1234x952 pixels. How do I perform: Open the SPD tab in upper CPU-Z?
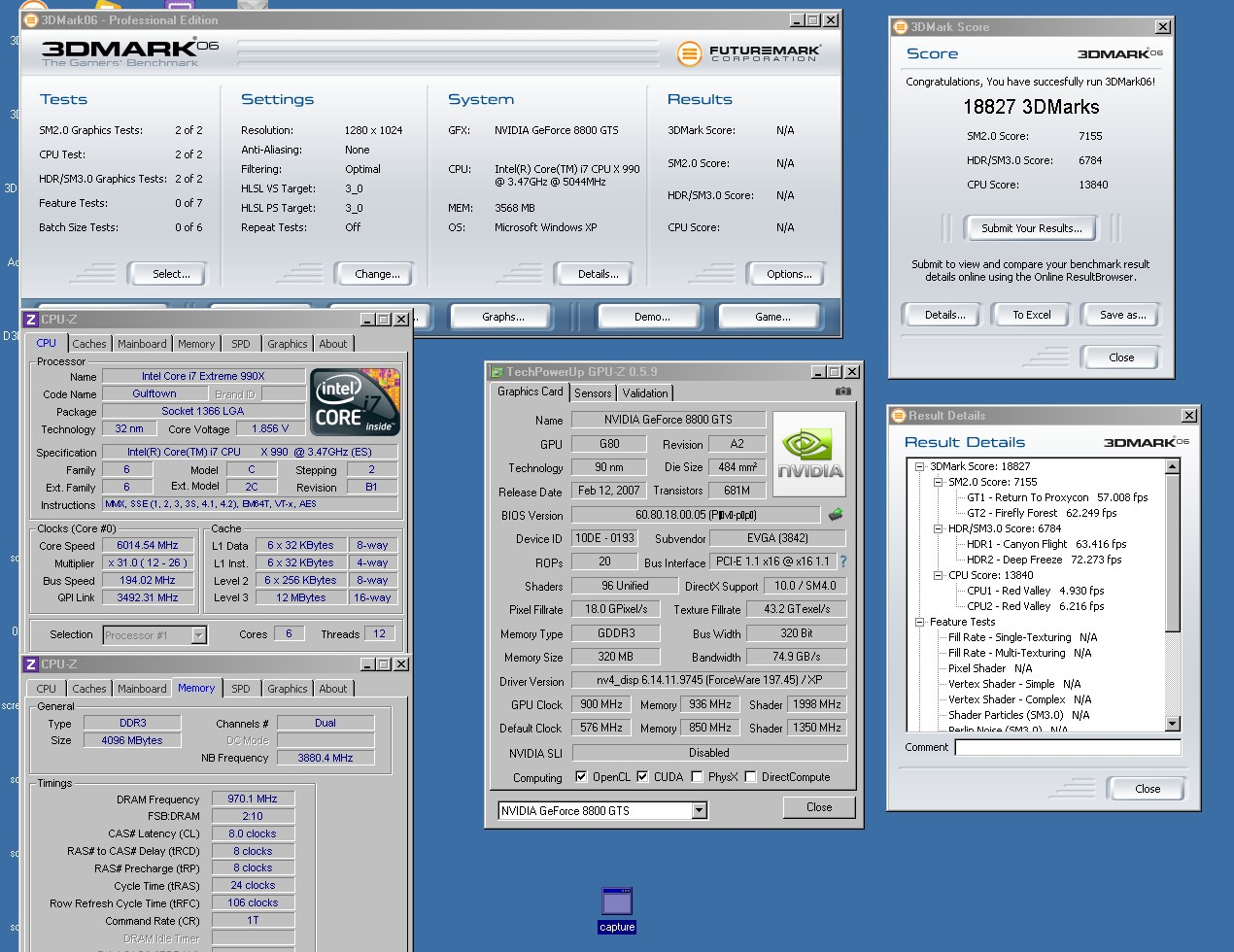(x=241, y=344)
